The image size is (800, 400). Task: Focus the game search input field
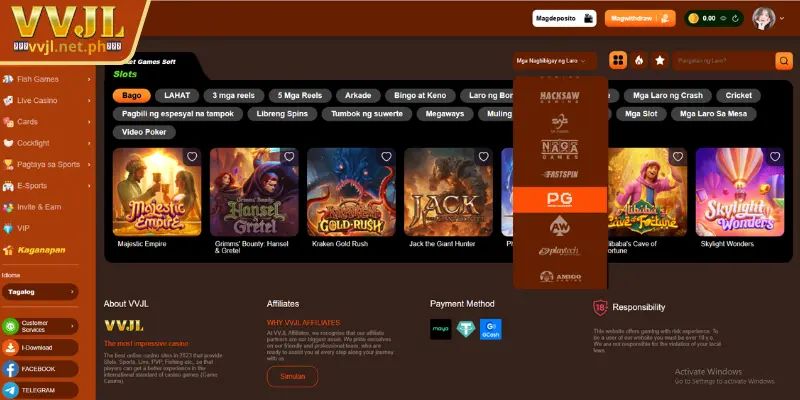point(723,61)
